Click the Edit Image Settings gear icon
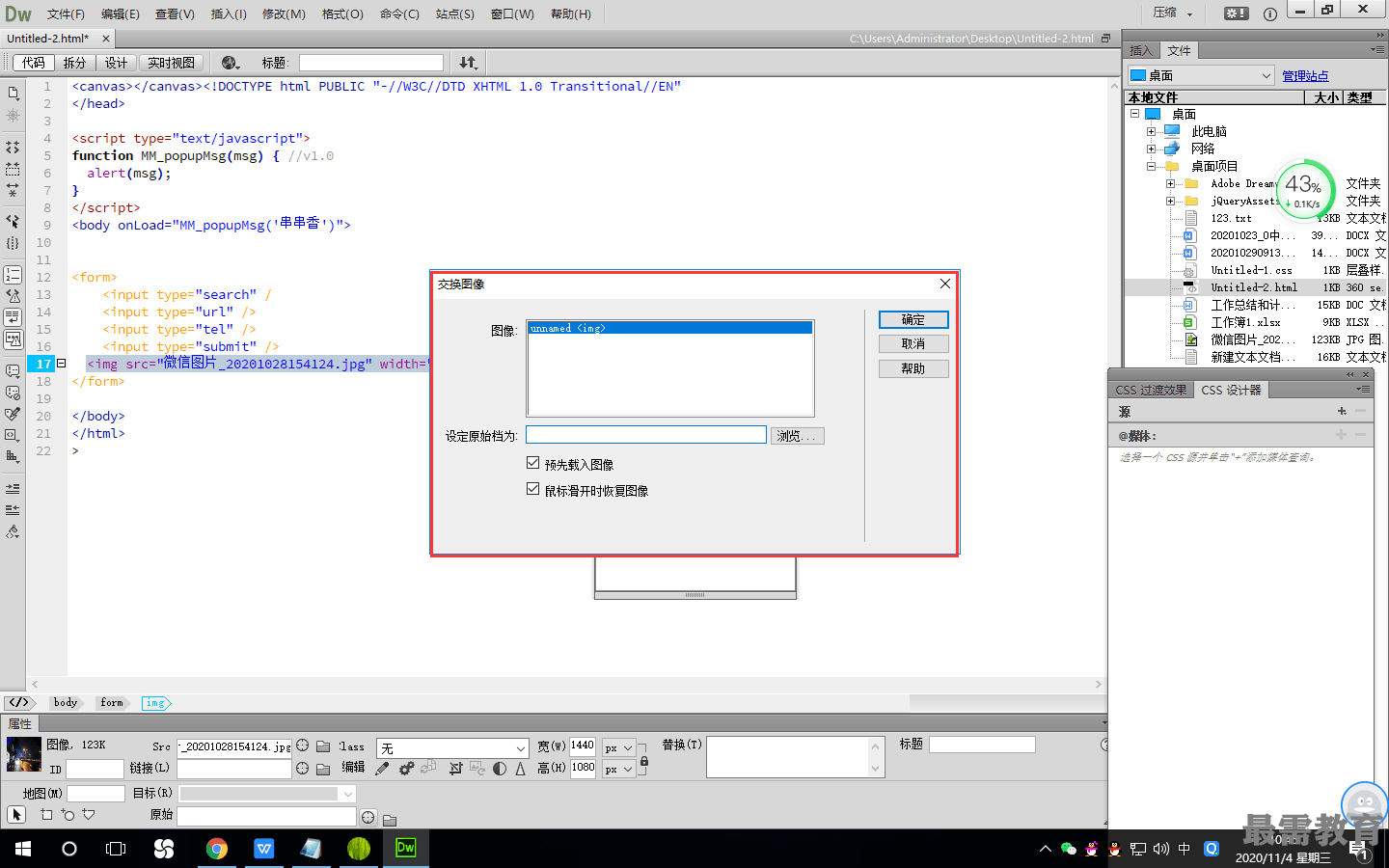The width and height of the screenshot is (1389, 868). (406, 769)
